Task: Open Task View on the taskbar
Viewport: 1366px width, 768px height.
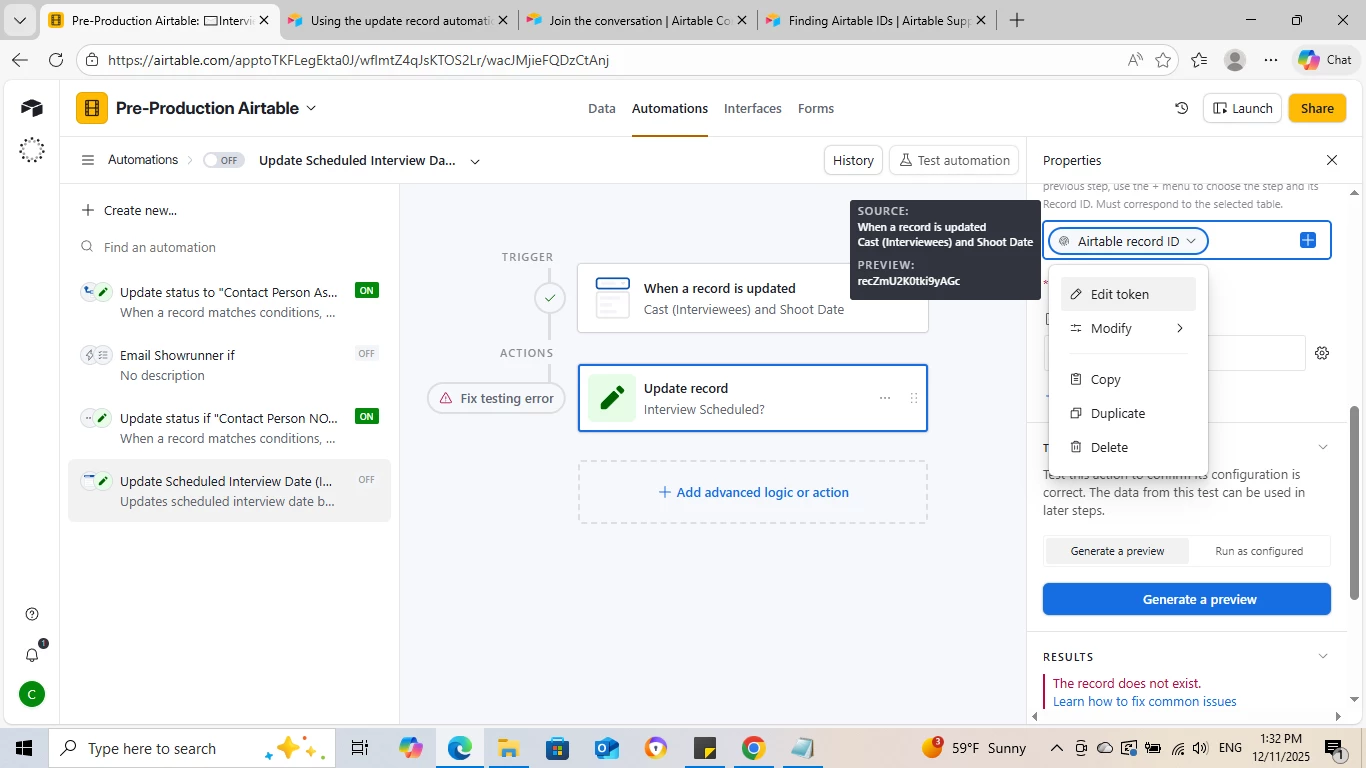Action: [x=360, y=748]
